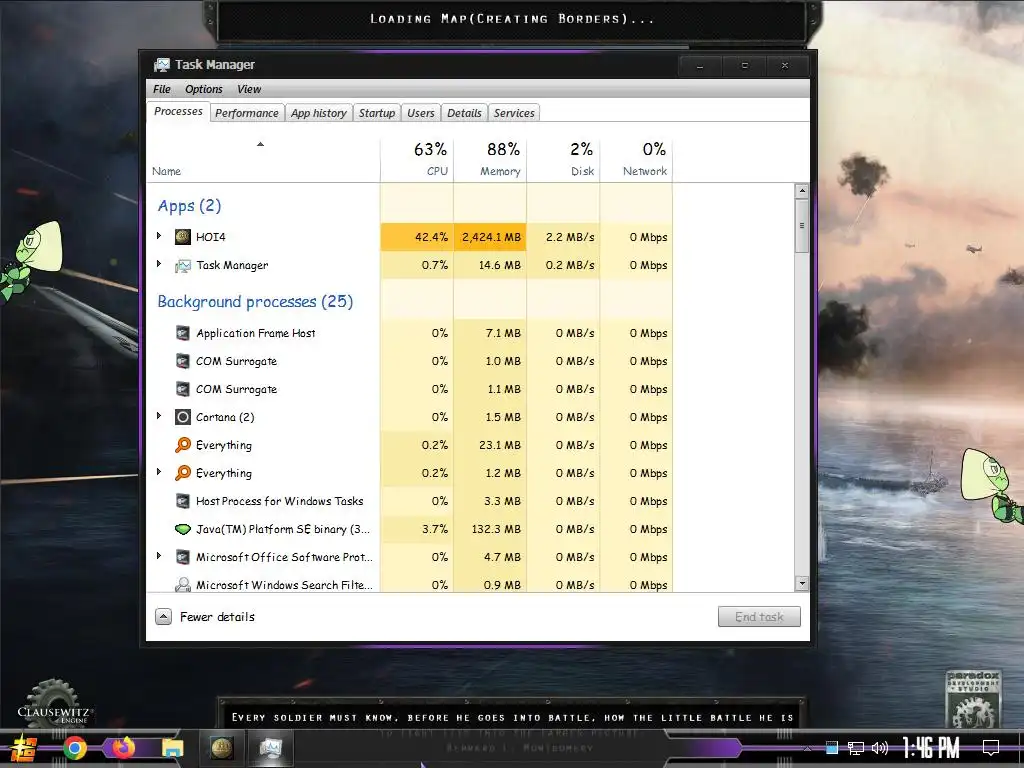Click the Java Platform SE binary icon

coord(183,529)
